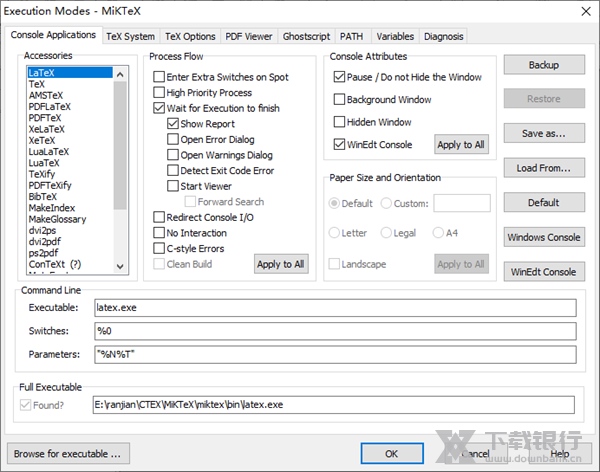Image resolution: width=600 pixels, height=472 pixels.
Task: Go to the Ghostscript tab
Action: 306,36
